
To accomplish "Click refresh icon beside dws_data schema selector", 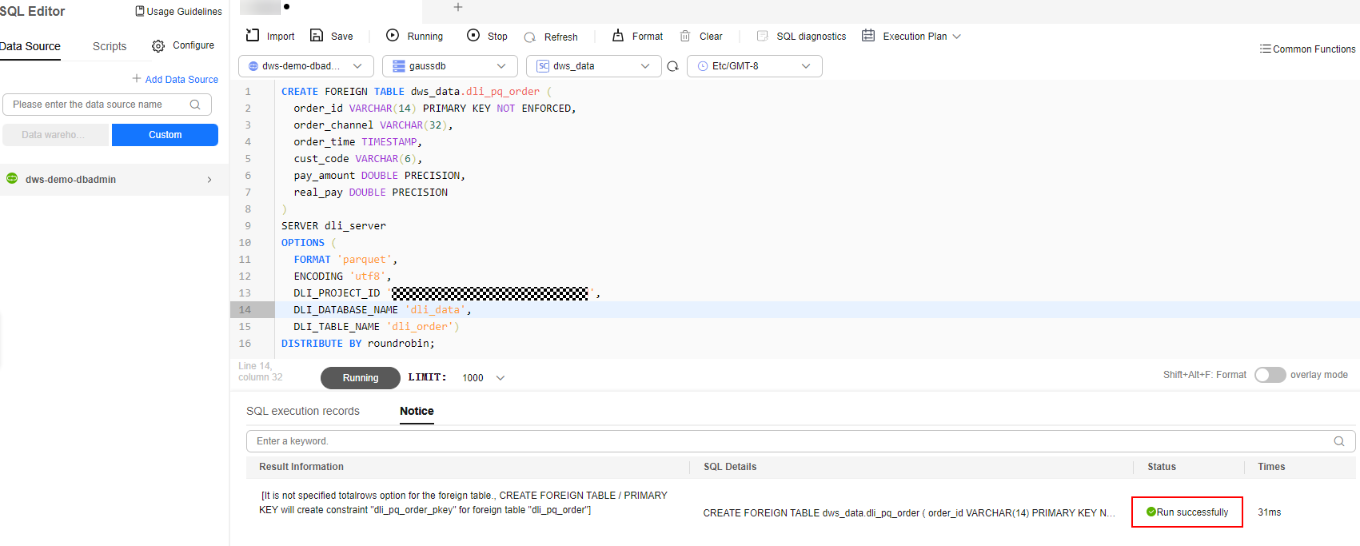I will (x=673, y=66).
